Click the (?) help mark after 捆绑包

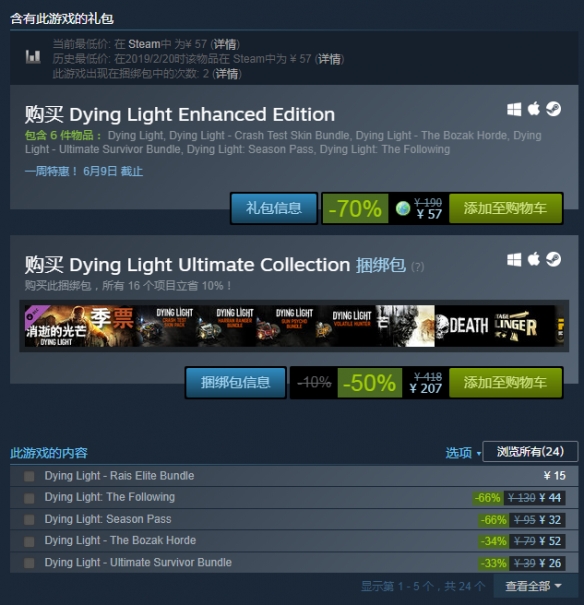[x=417, y=267]
